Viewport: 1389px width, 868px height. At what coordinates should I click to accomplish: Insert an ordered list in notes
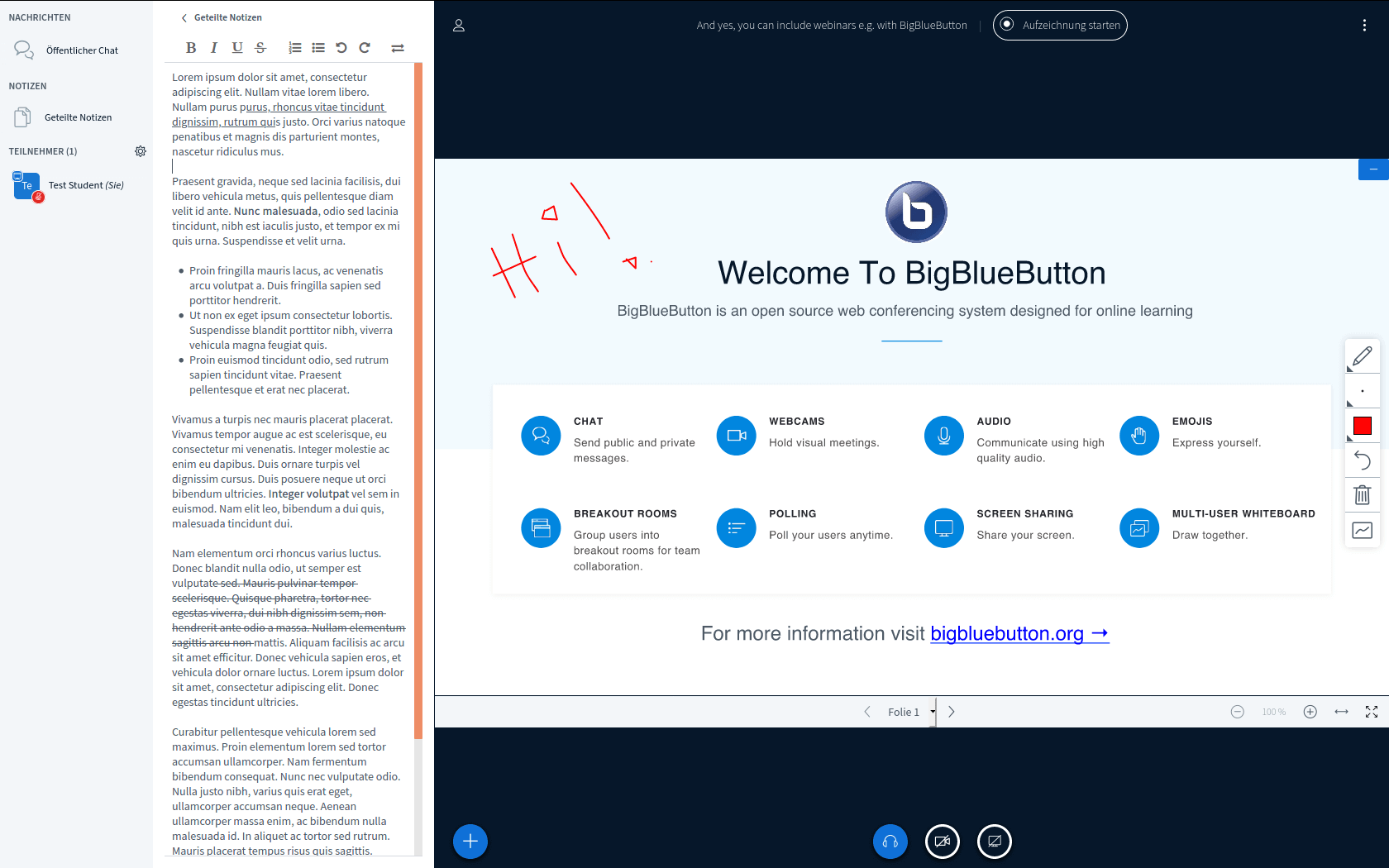295,48
